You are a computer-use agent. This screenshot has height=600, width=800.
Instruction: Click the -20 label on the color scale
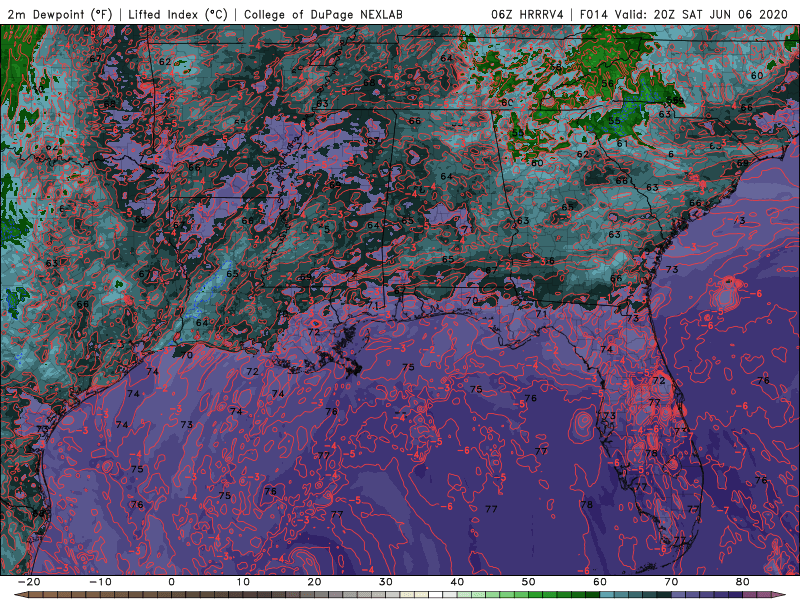coord(29,582)
